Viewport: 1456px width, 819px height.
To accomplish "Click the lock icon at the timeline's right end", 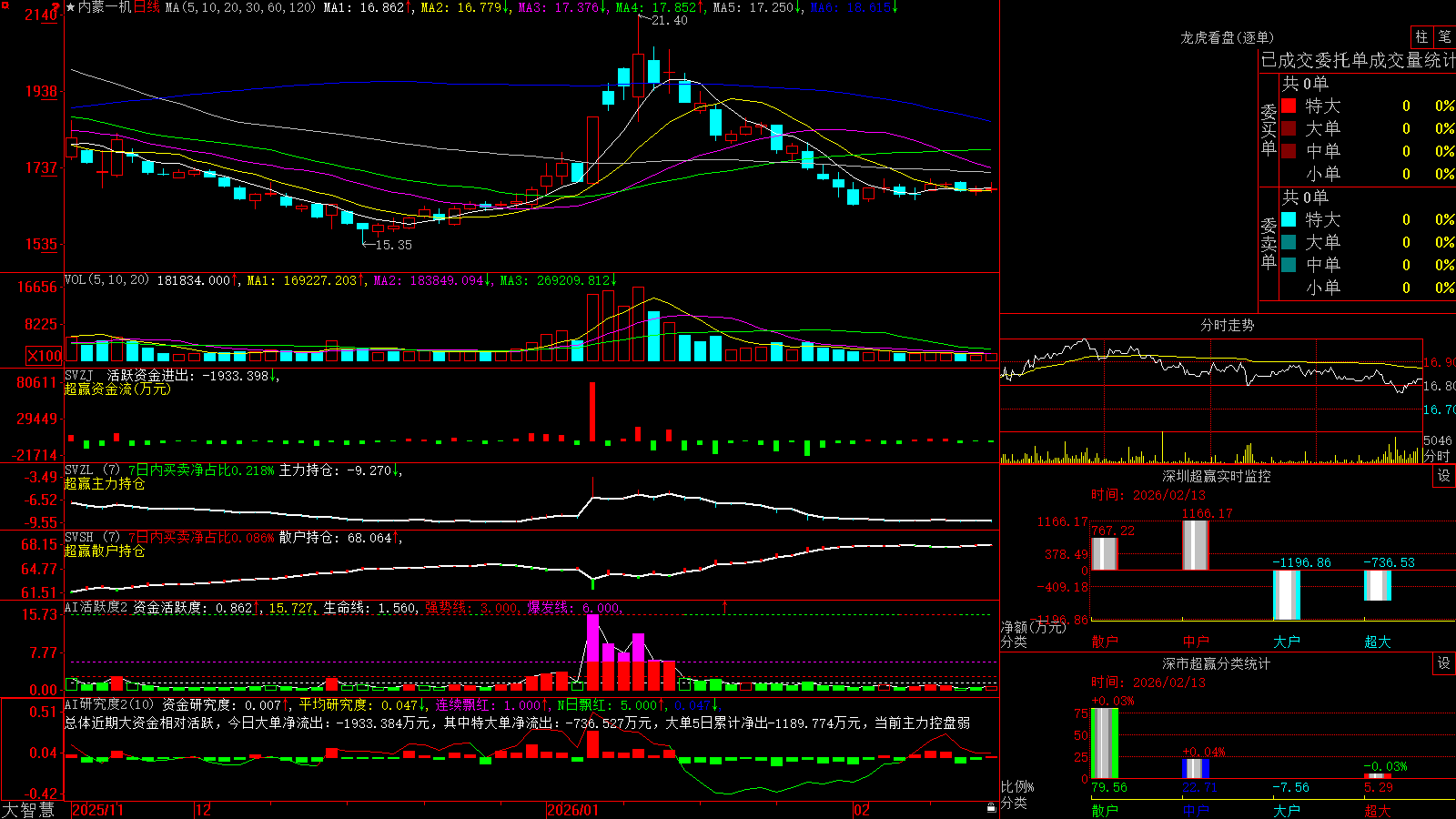I will coord(991,808).
